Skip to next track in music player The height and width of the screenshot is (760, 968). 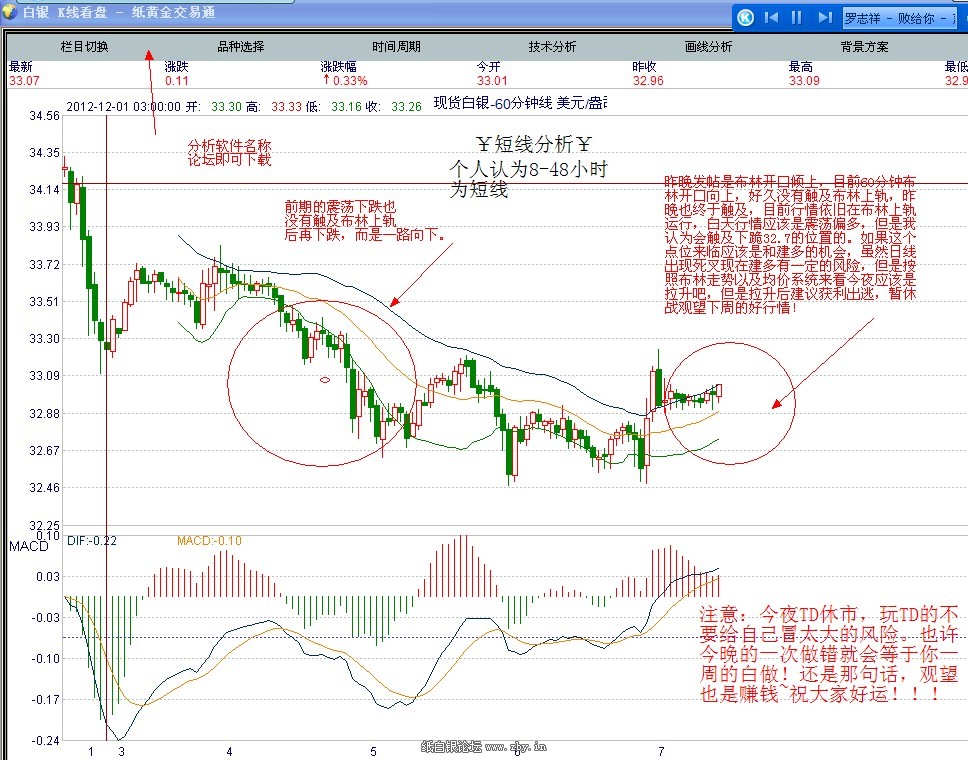coord(824,17)
